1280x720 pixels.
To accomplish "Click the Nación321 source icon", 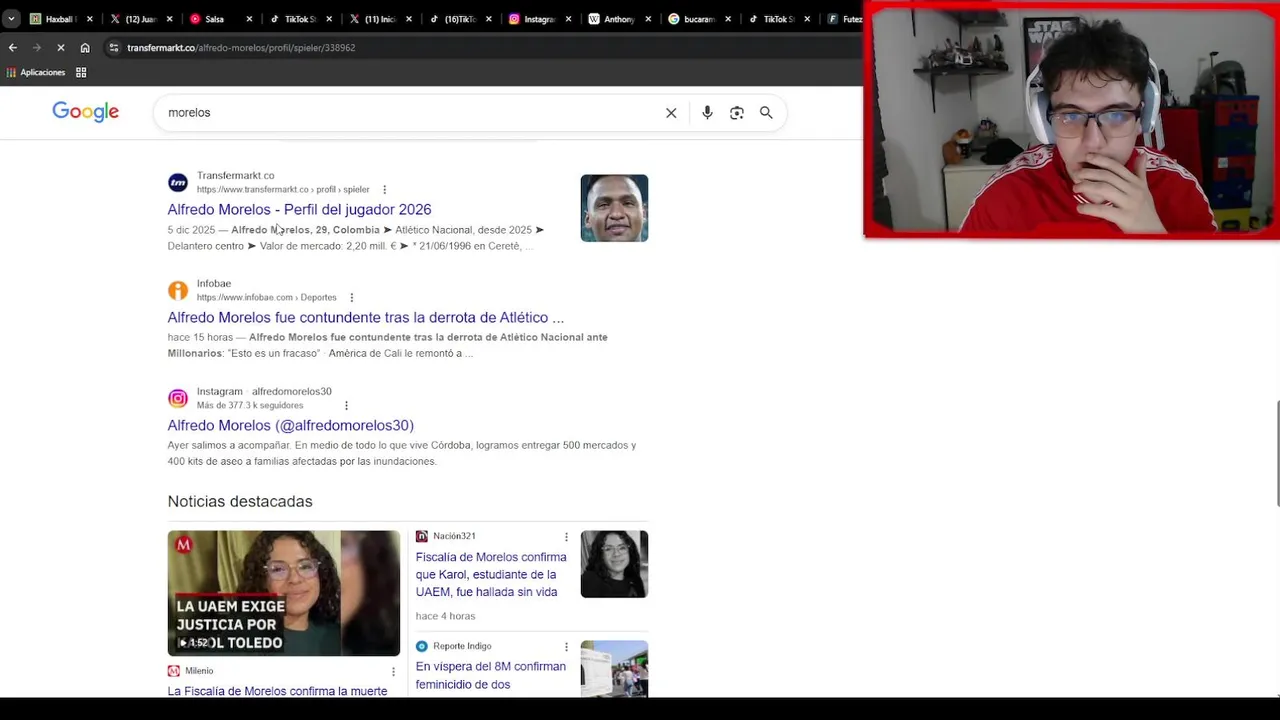I will pyautogui.click(x=422, y=536).
